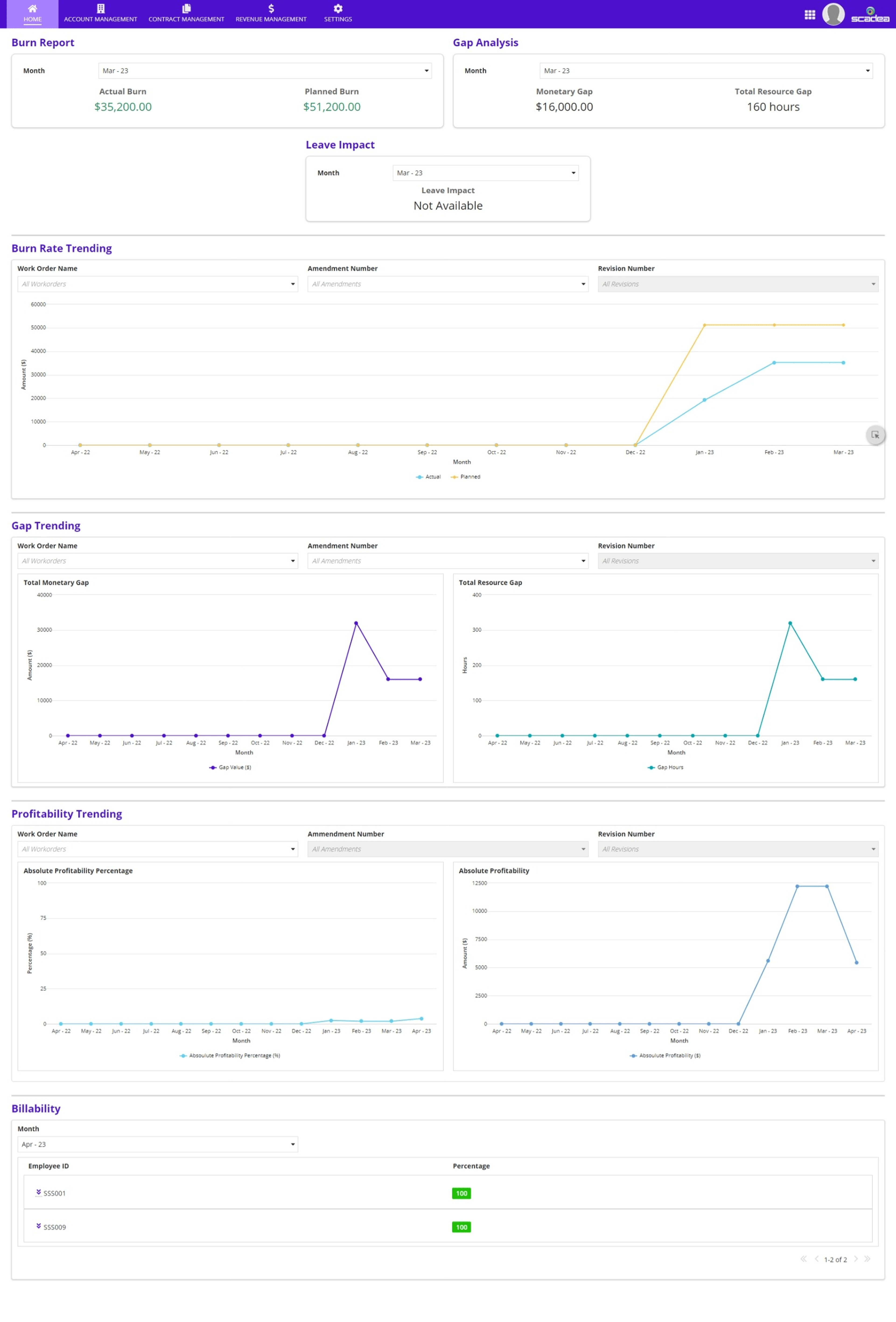Click Jan - 23 peak on Total Monetary Gap

pos(356,623)
